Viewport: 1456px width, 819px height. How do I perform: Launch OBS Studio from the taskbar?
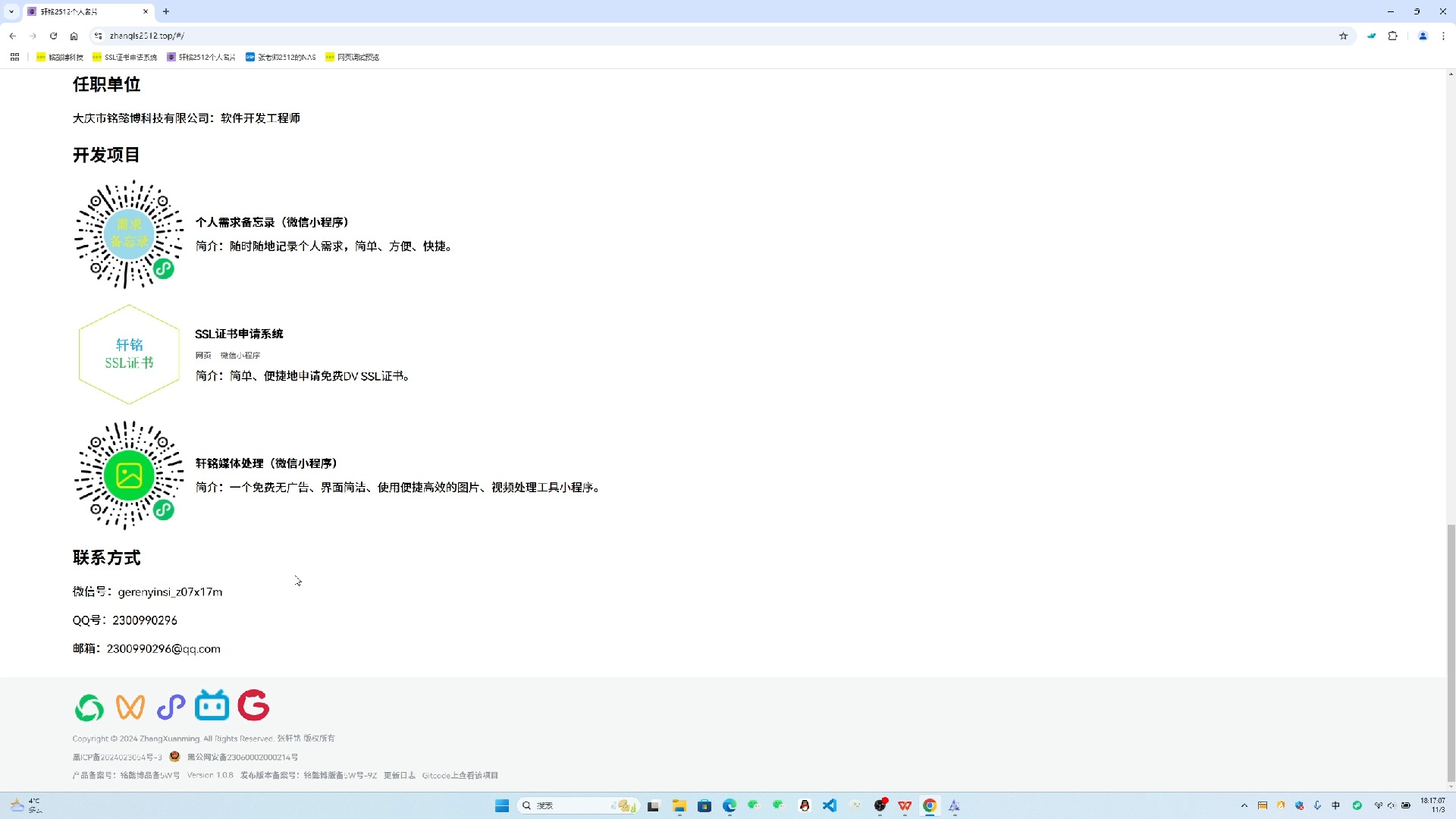(x=881, y=805)
